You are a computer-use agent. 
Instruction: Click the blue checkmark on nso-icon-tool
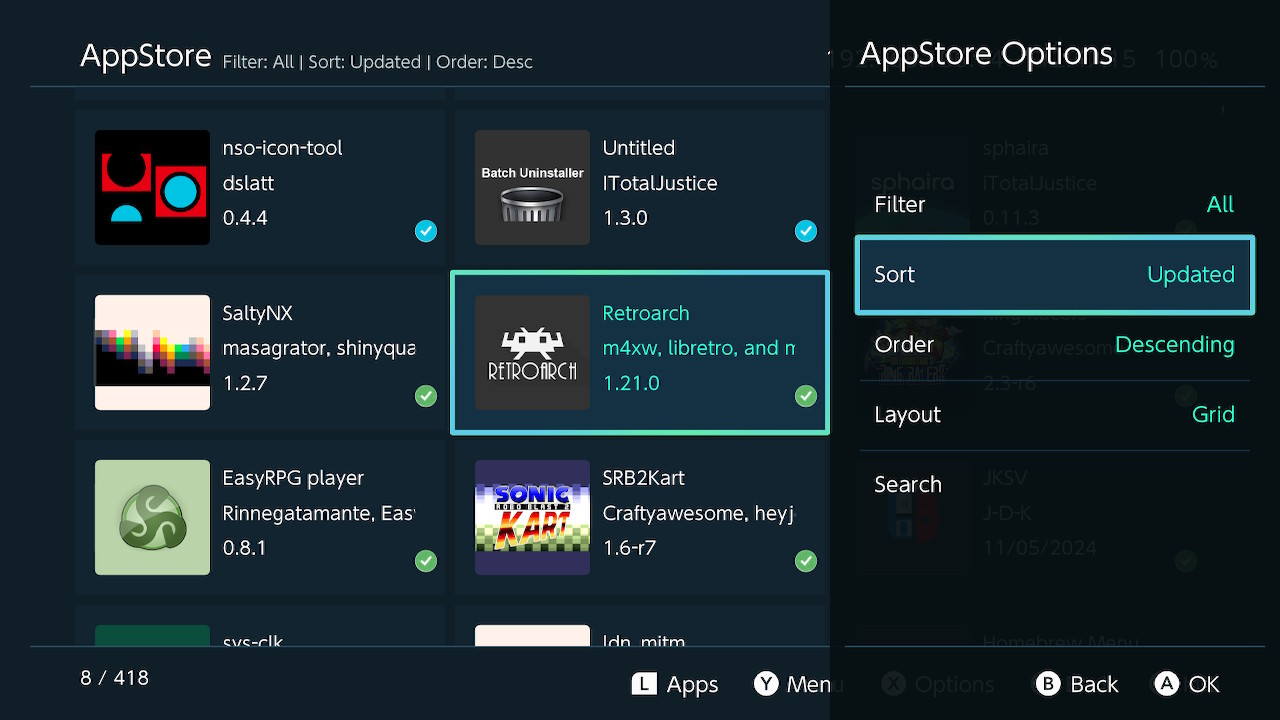(426, 232)
